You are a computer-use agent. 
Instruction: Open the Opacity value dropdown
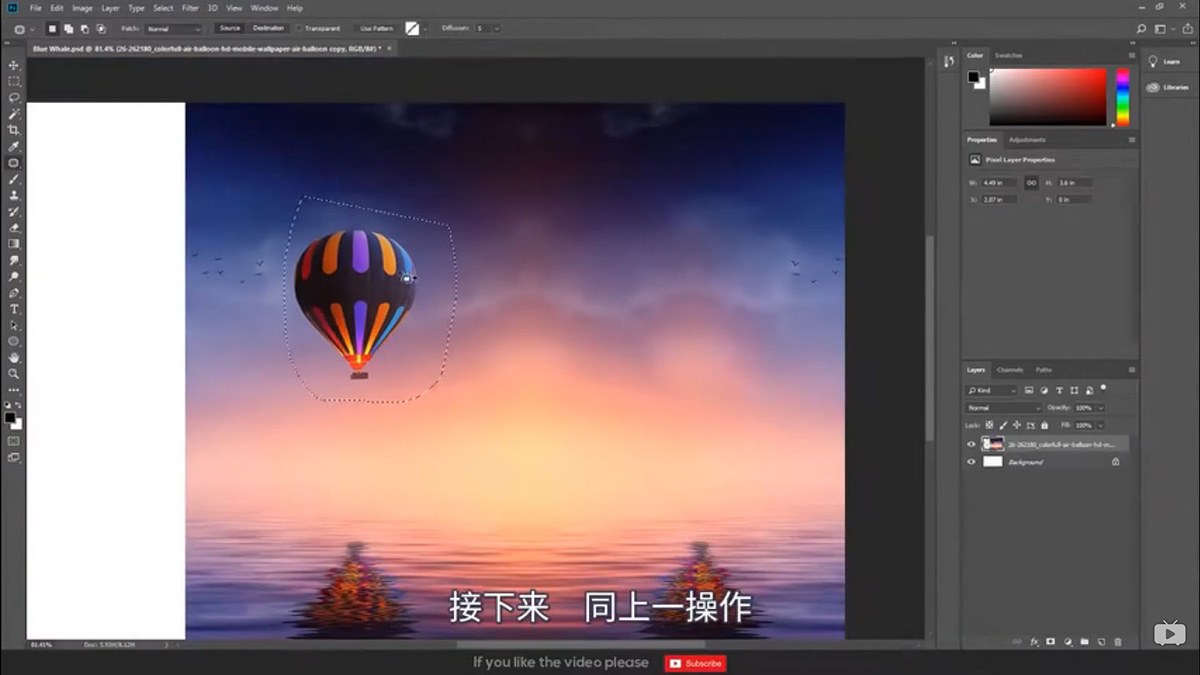[1101, 408]
